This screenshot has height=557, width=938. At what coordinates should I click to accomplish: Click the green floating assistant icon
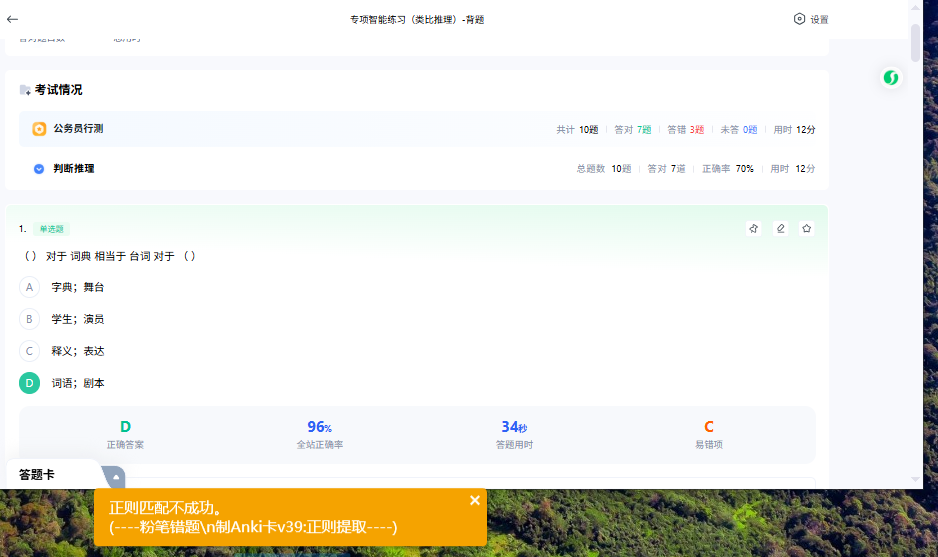click(891, 78)
